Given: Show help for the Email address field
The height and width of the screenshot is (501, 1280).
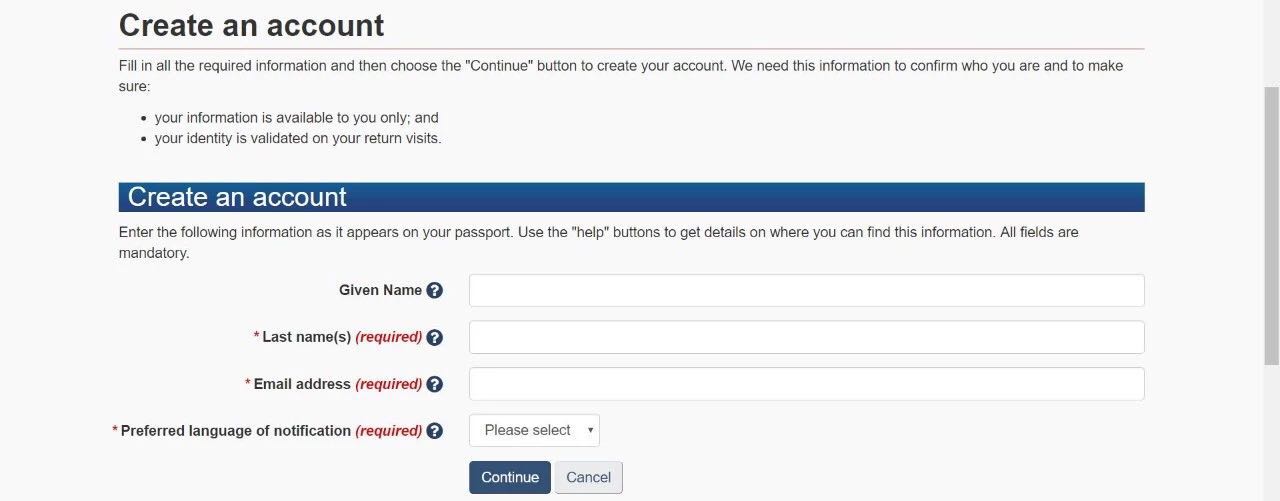Looking at the screenshot, I should click(x=434, y=384).
